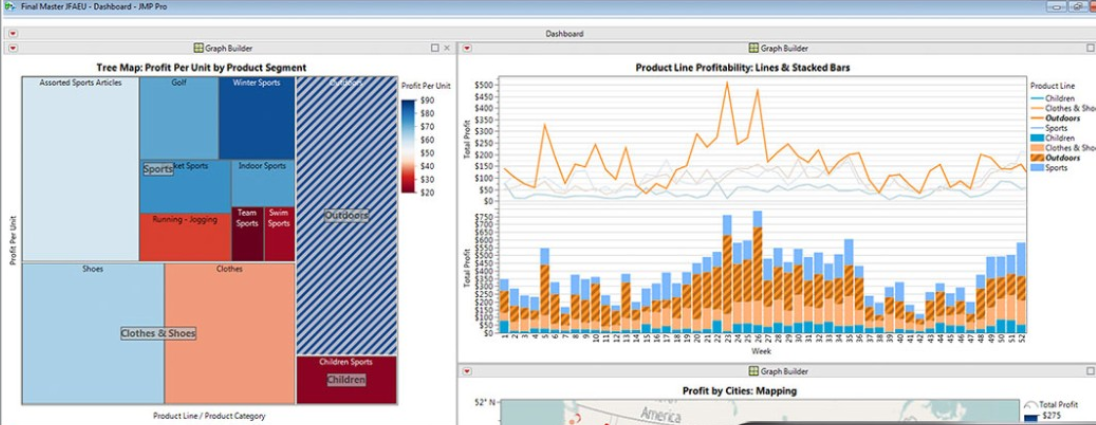Screen dimensions: 1096x425
Task: Select Clothes & Shoes line legend entry
Action: pyautogui.click(x=1063, y=108)
